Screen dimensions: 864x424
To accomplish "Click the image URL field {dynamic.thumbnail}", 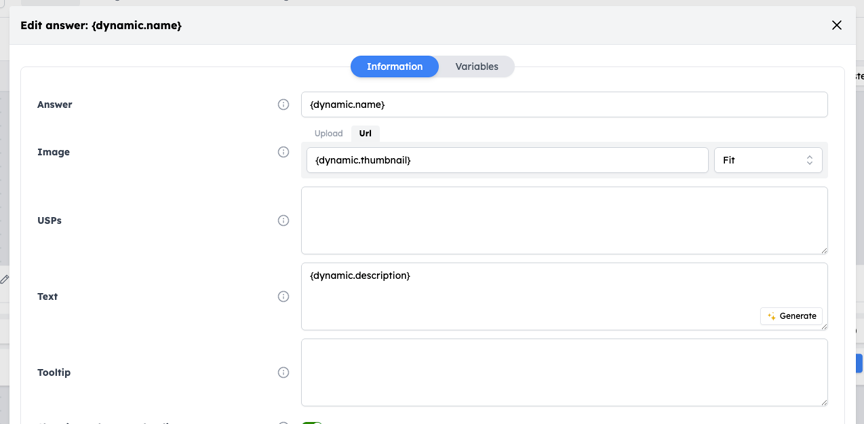I will [x=507, y=160].
